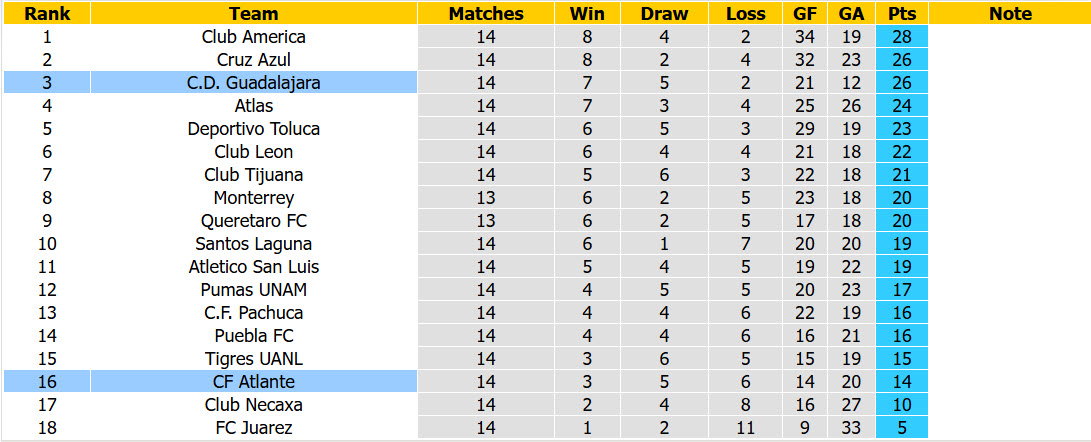Click the Tigres UANL team name

point(254,358)
